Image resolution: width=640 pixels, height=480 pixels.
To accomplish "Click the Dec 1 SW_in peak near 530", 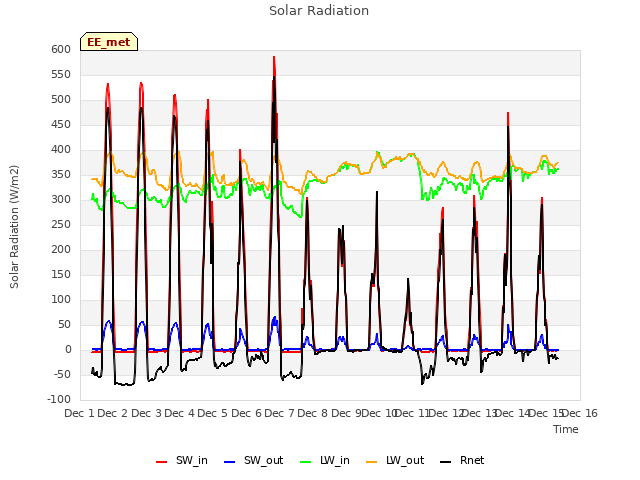I will click(x=108, y=84).
